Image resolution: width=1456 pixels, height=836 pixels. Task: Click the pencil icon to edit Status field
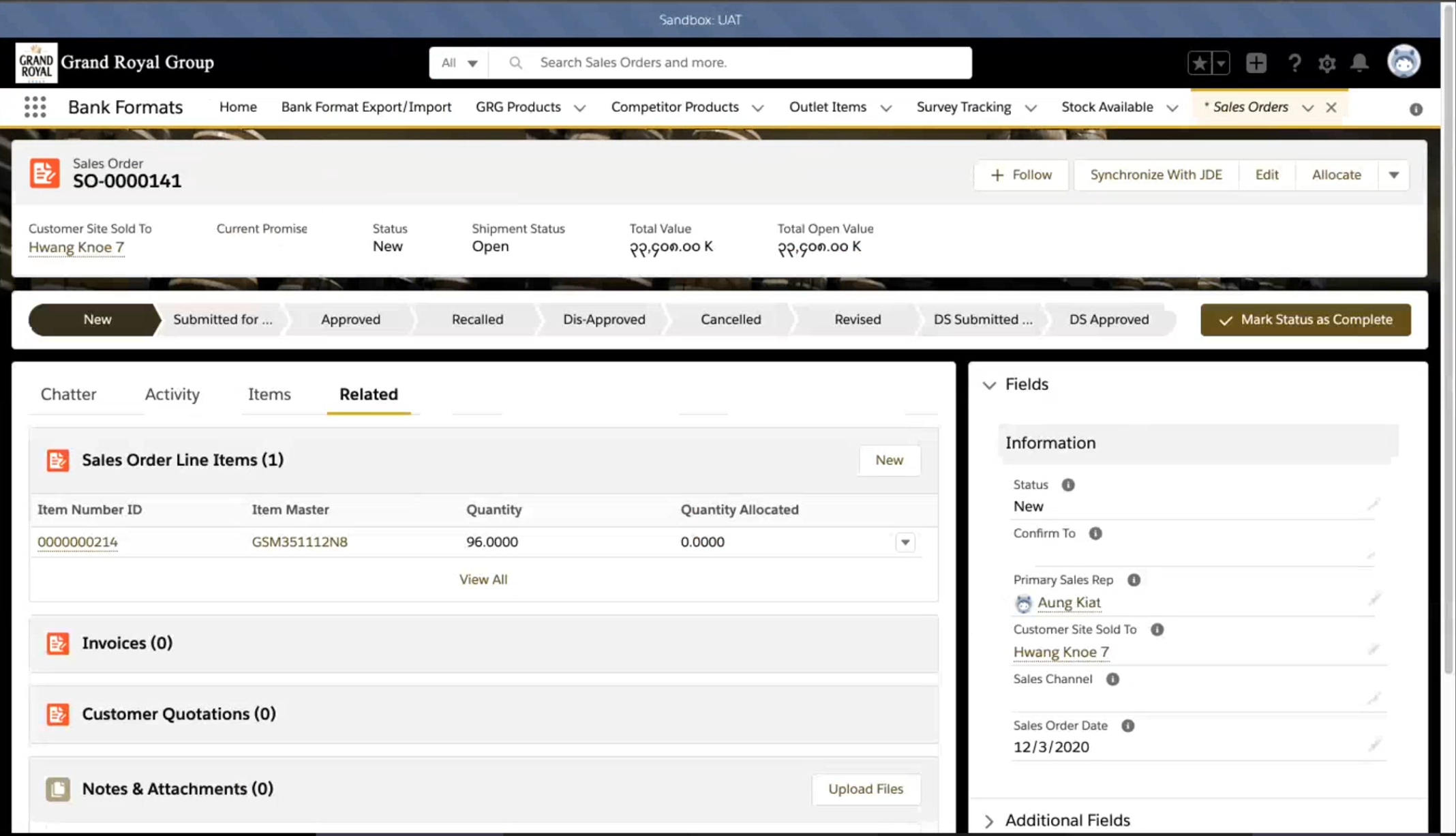pos(1373,505)
